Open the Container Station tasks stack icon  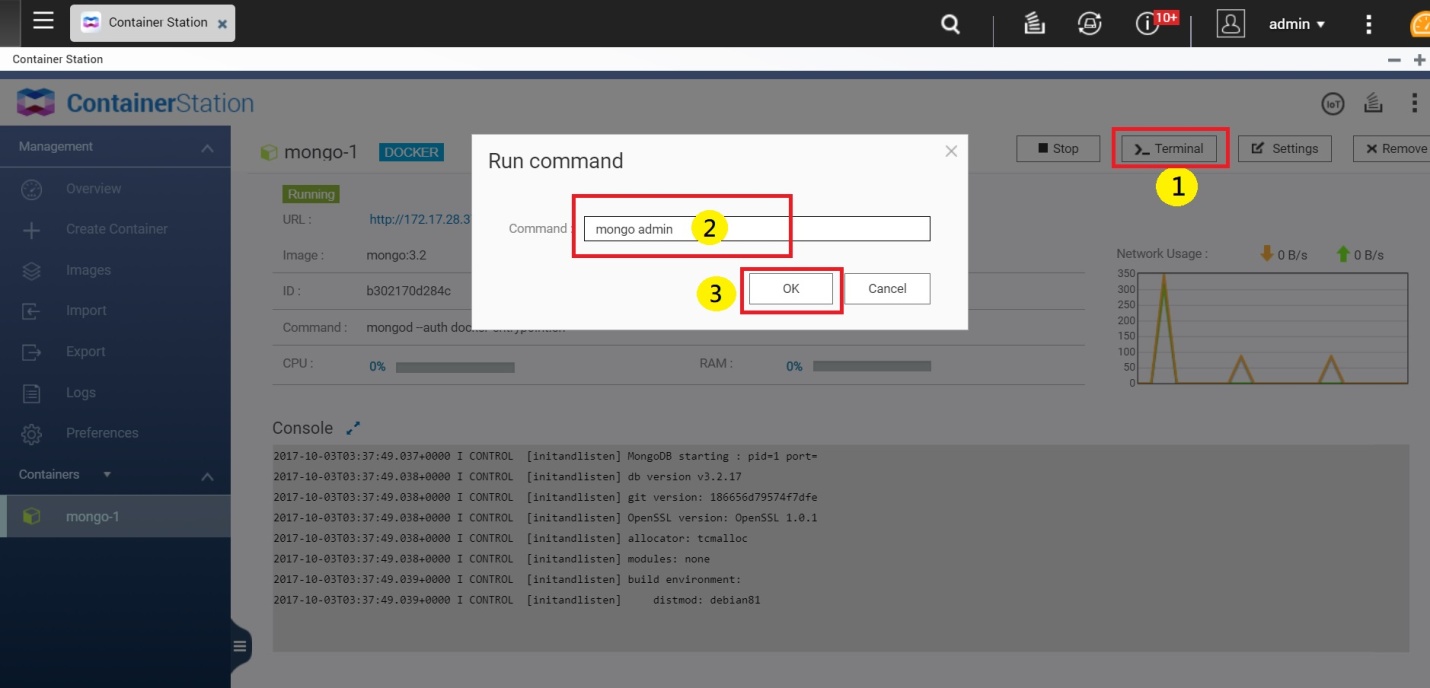coord(1374,102)
